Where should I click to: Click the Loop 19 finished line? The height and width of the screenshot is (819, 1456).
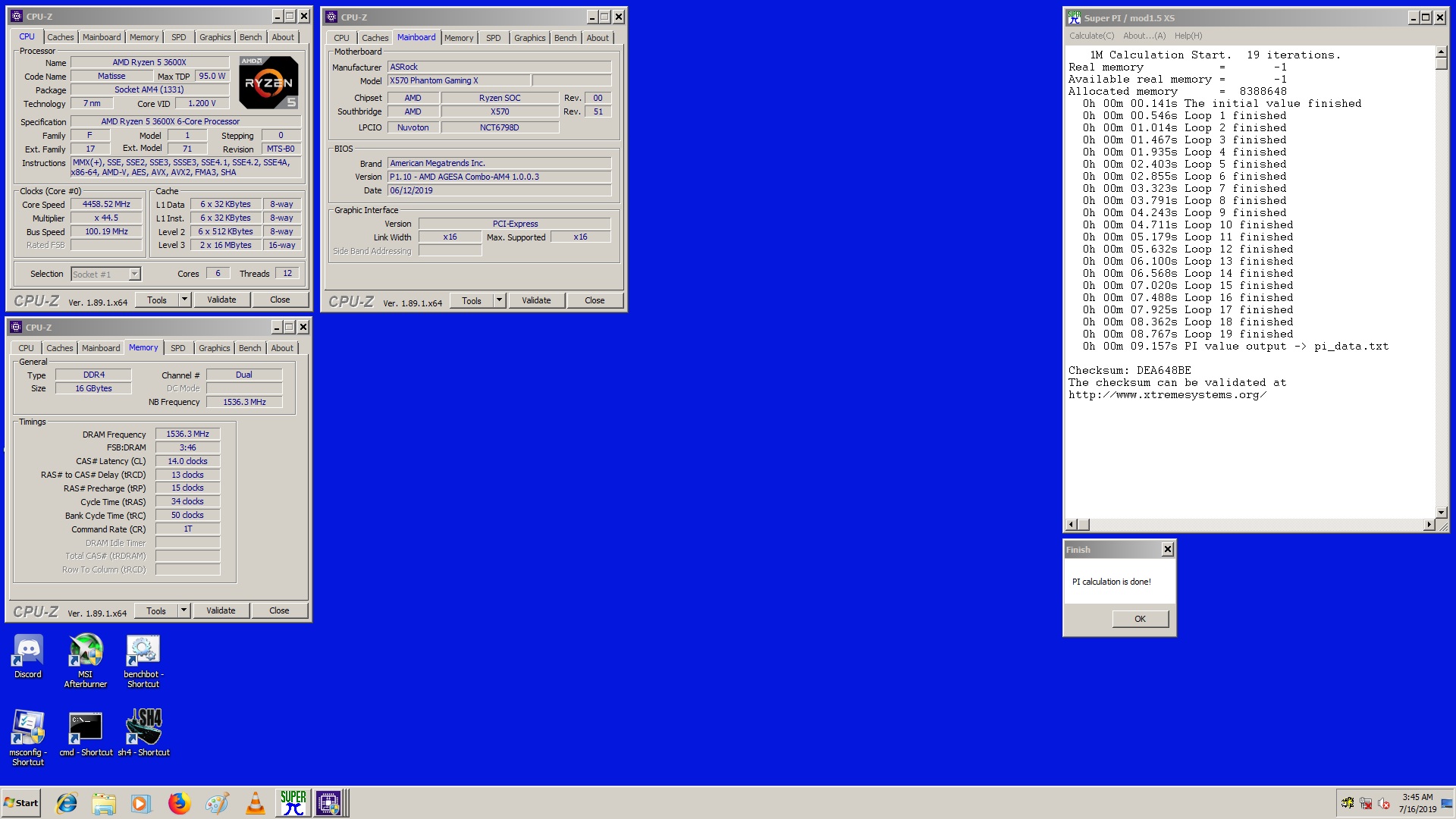tap(1188, 334)
